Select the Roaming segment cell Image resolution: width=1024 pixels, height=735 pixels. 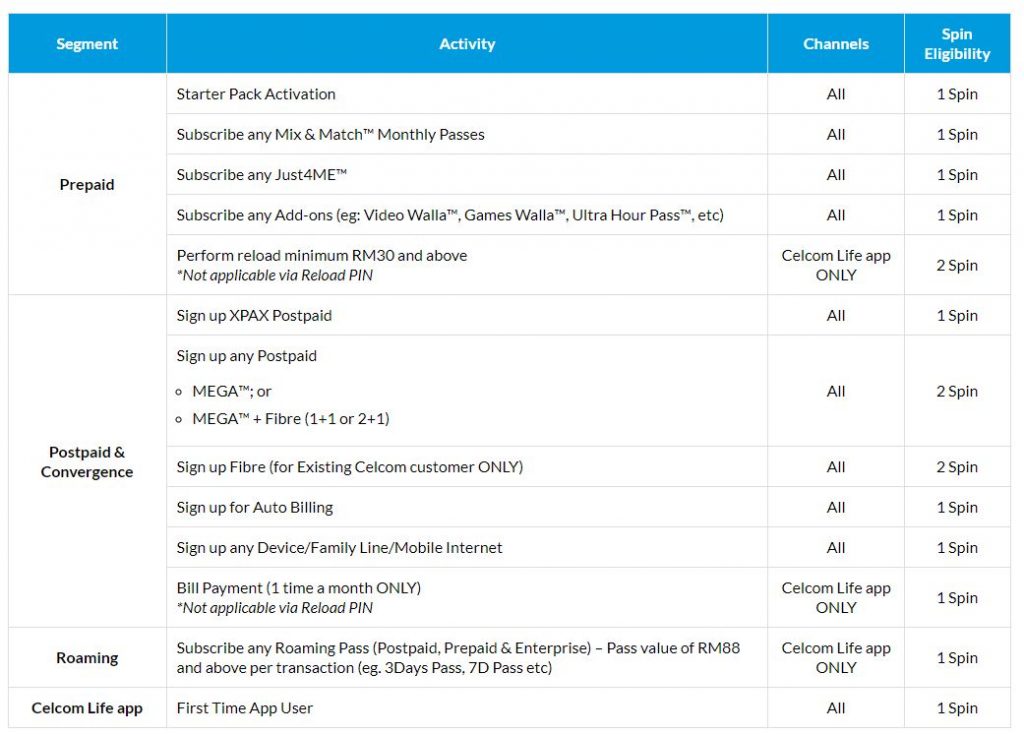(87, 658)
